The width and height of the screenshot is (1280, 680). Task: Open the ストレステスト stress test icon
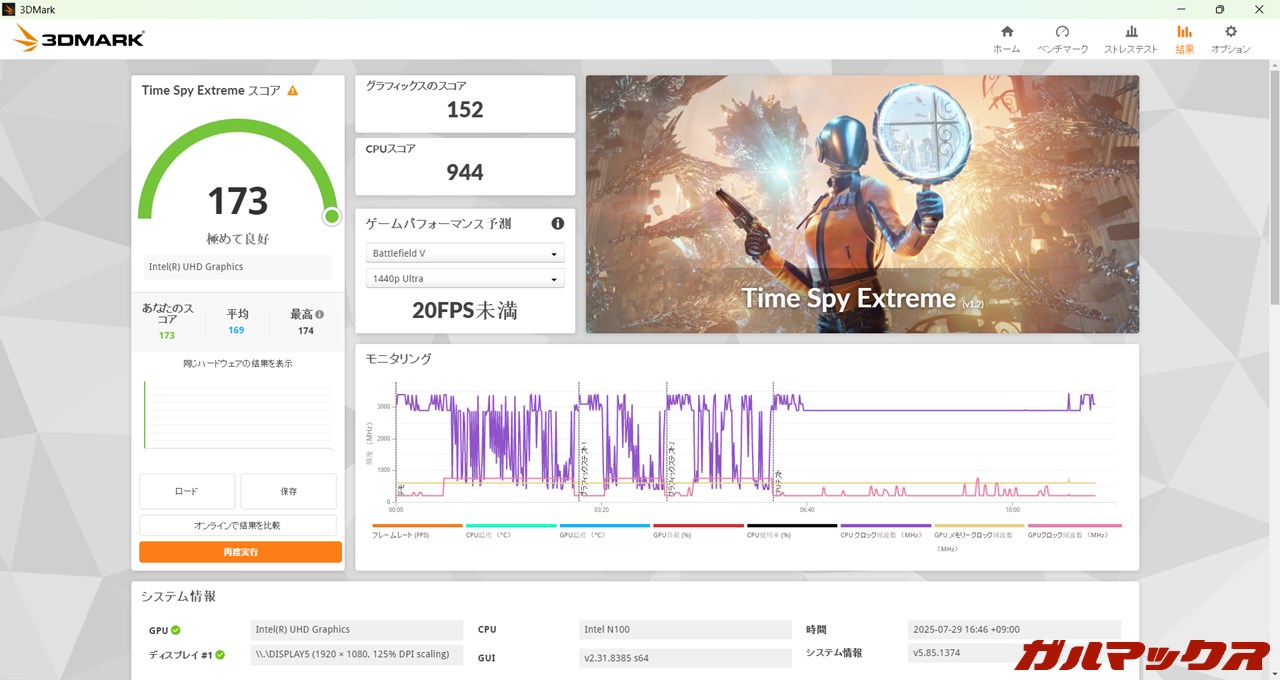click(1130, 32)
